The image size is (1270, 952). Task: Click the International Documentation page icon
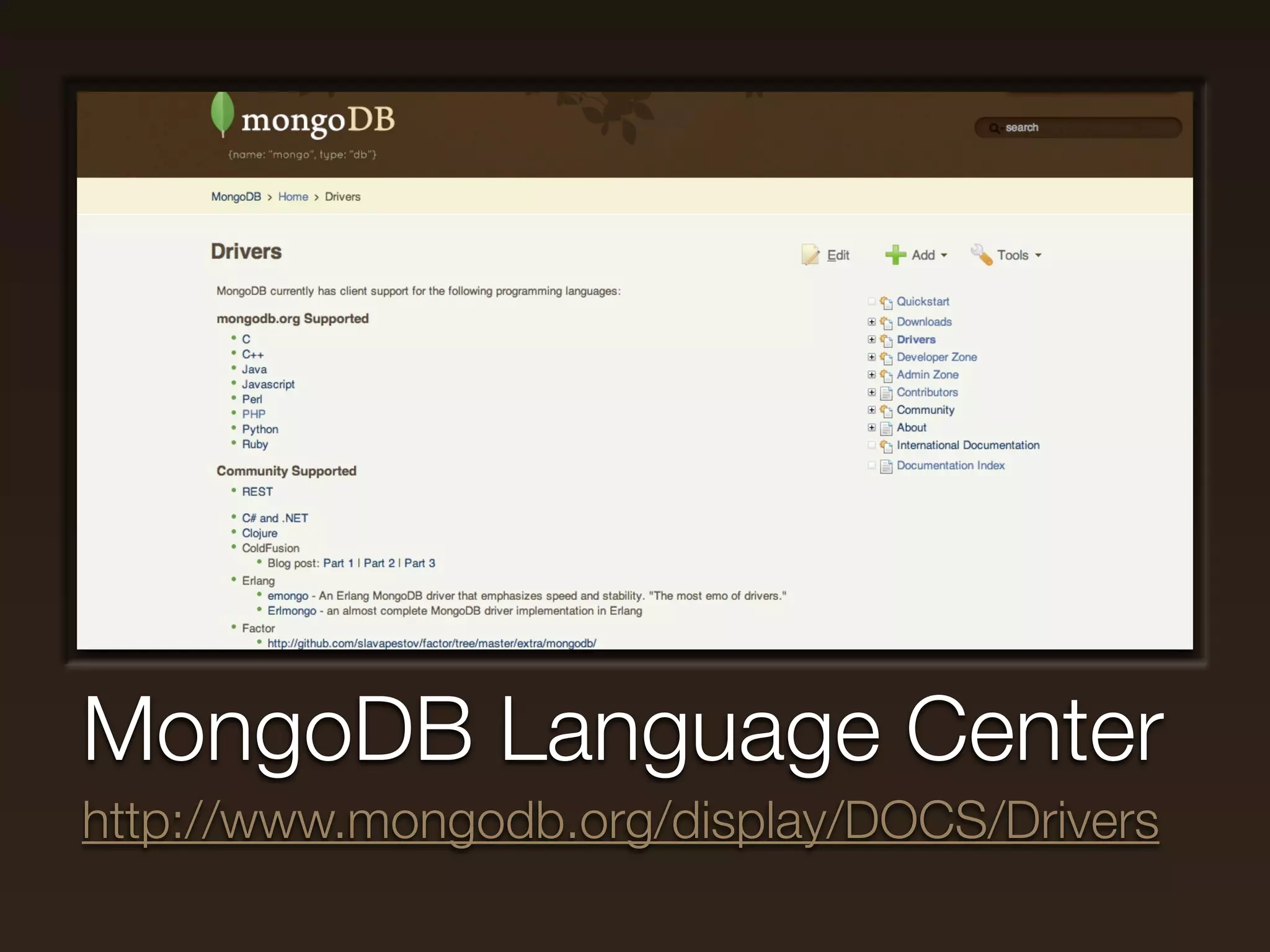[x=886, y=446]
